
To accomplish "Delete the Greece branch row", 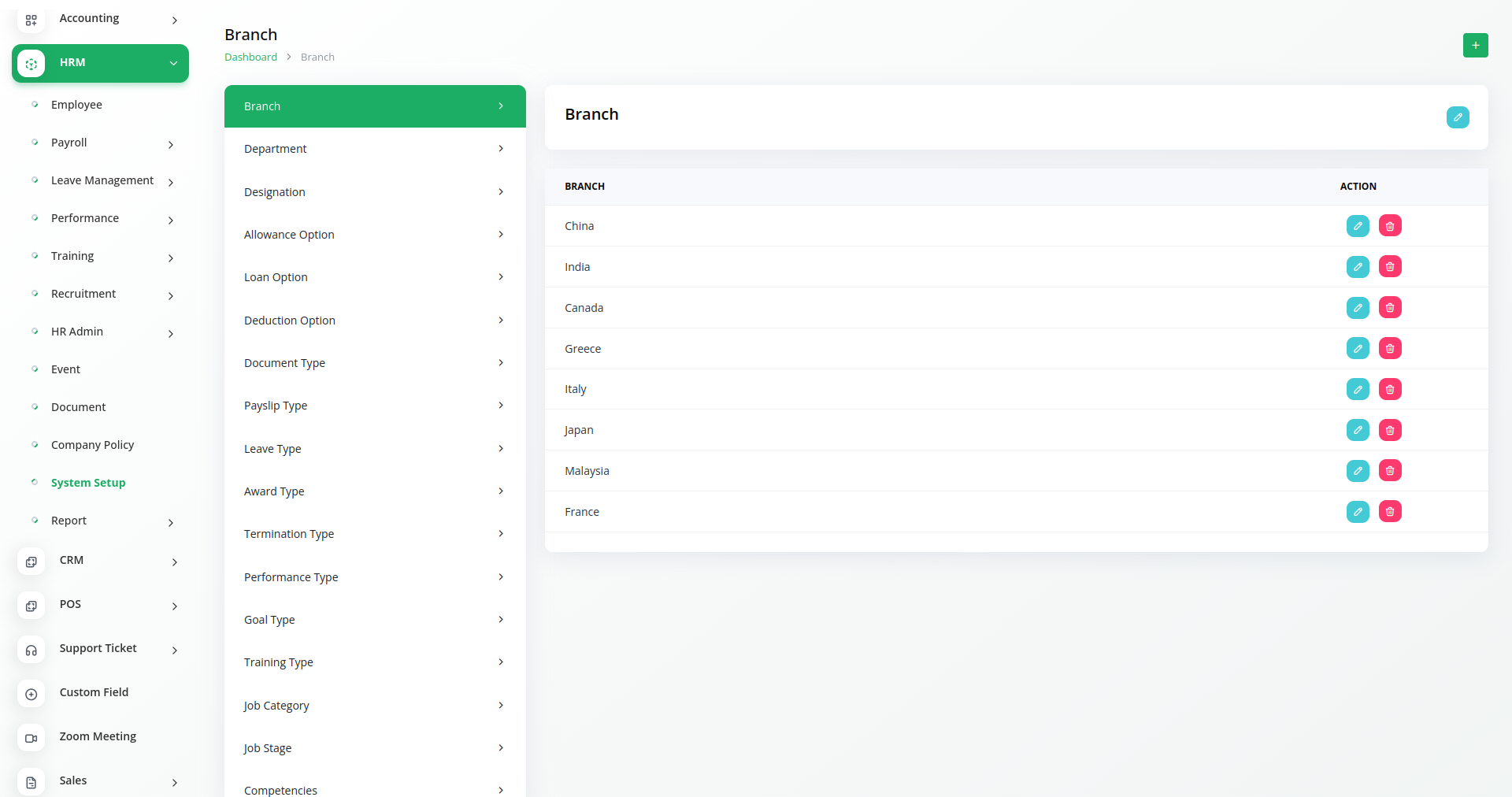I will tap(1390, 349).
